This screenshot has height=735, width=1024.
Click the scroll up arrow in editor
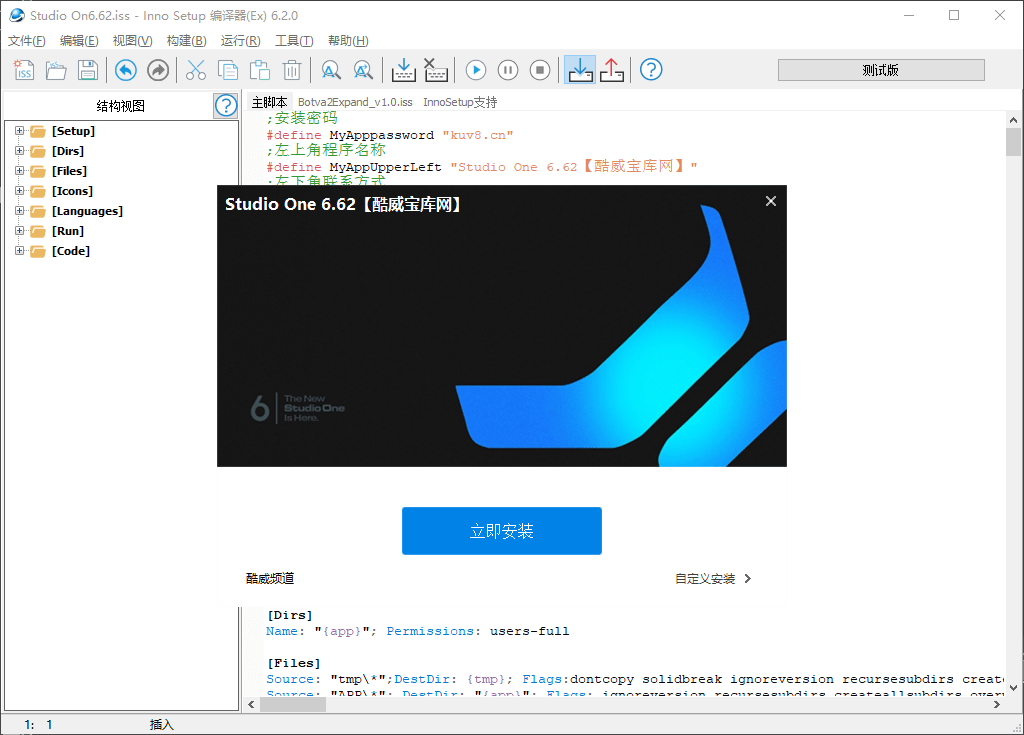(1013, 120)
